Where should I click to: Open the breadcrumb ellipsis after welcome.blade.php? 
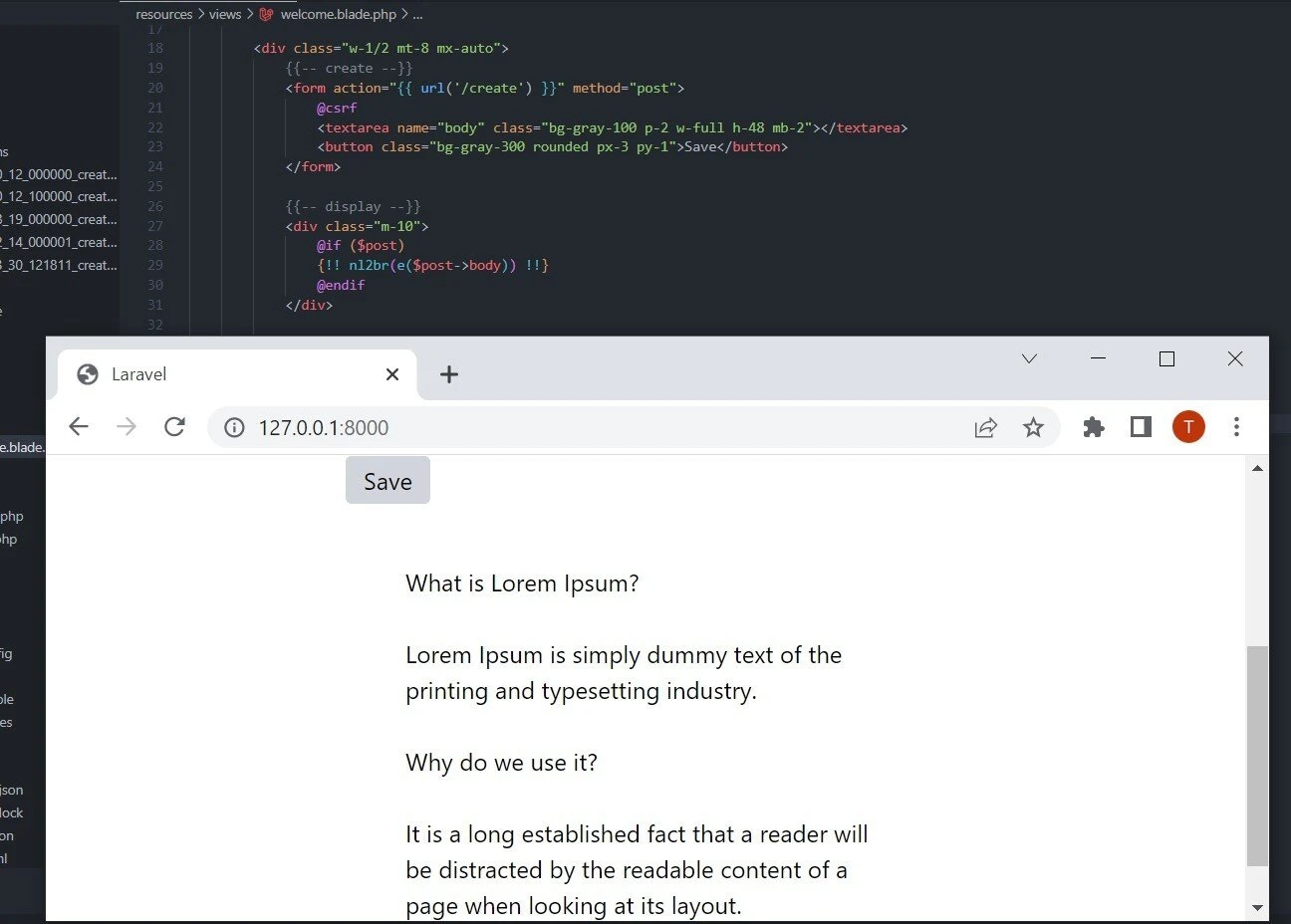[x=417, y=14]
